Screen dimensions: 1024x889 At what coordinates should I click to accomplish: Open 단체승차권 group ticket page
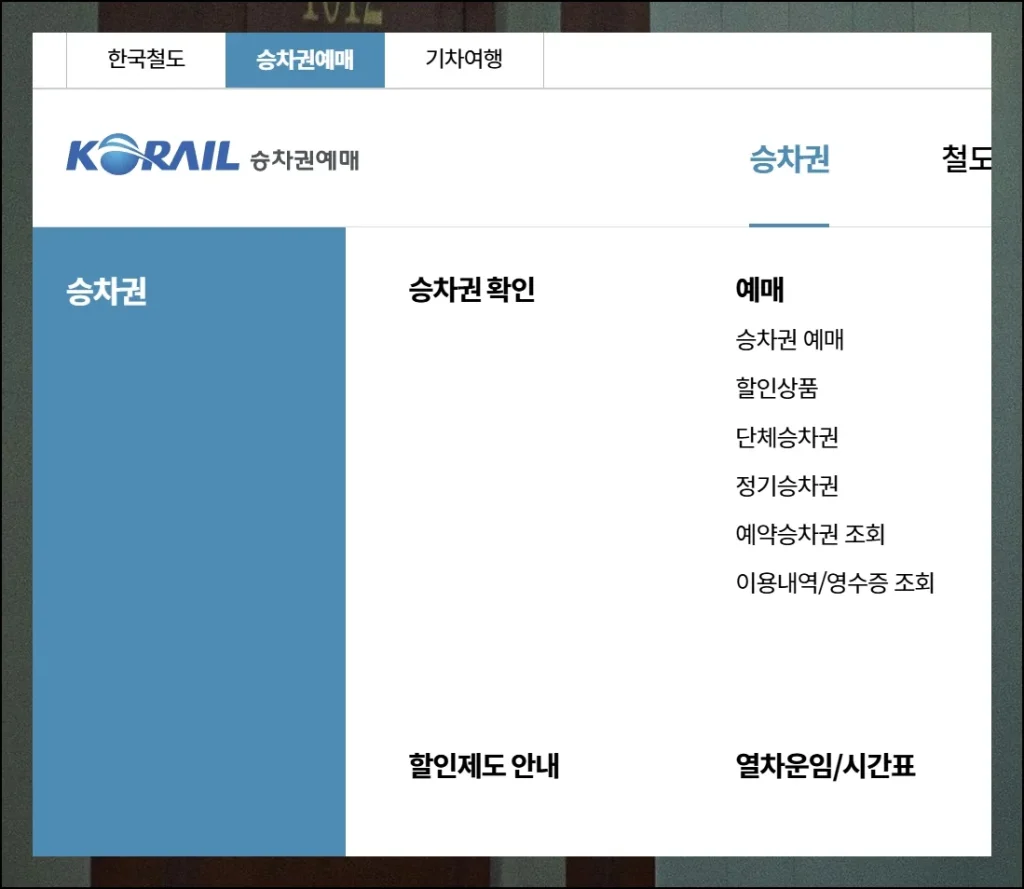click(785, 438)
